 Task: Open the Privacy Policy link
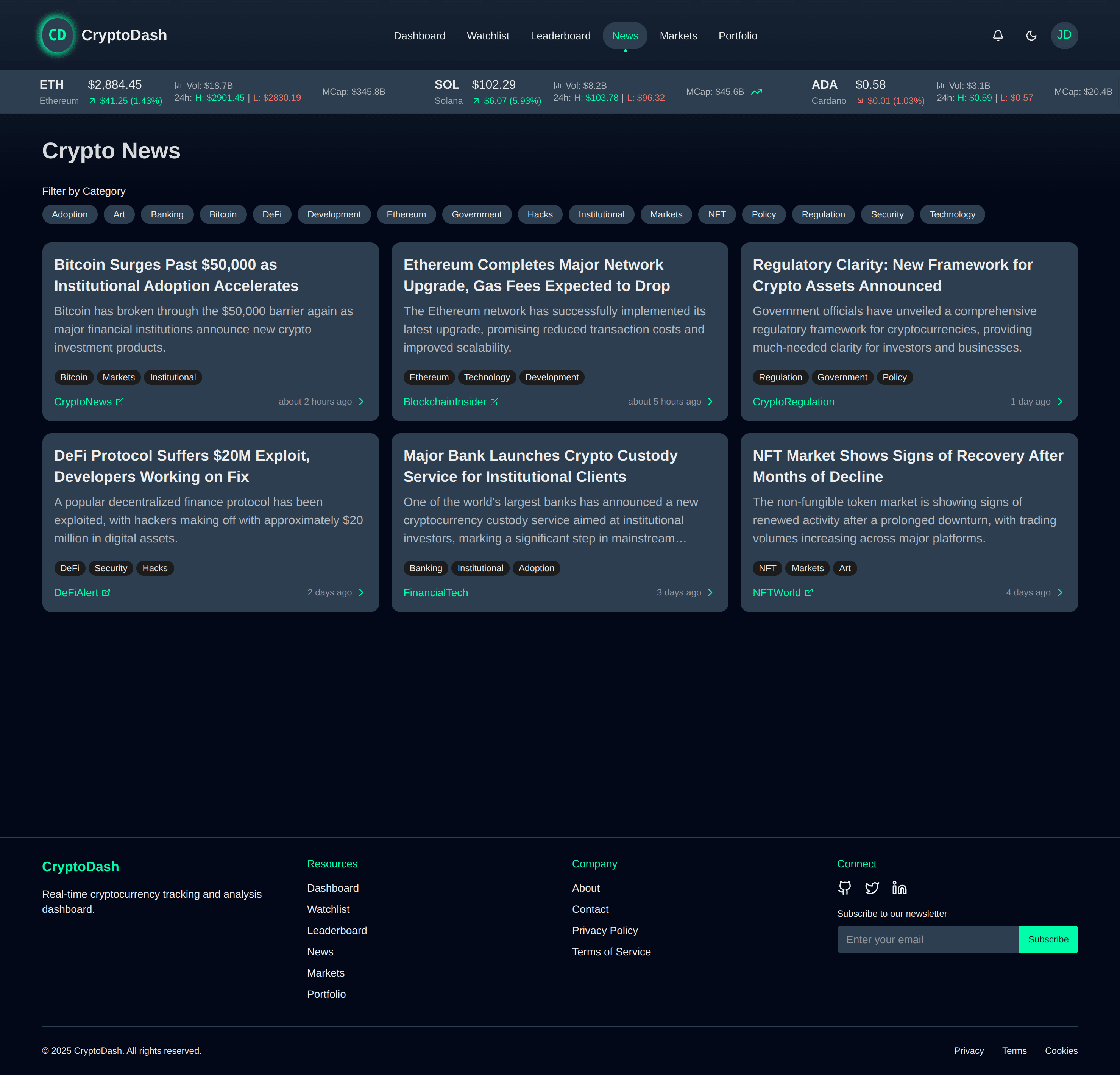(x=605, y=930)
